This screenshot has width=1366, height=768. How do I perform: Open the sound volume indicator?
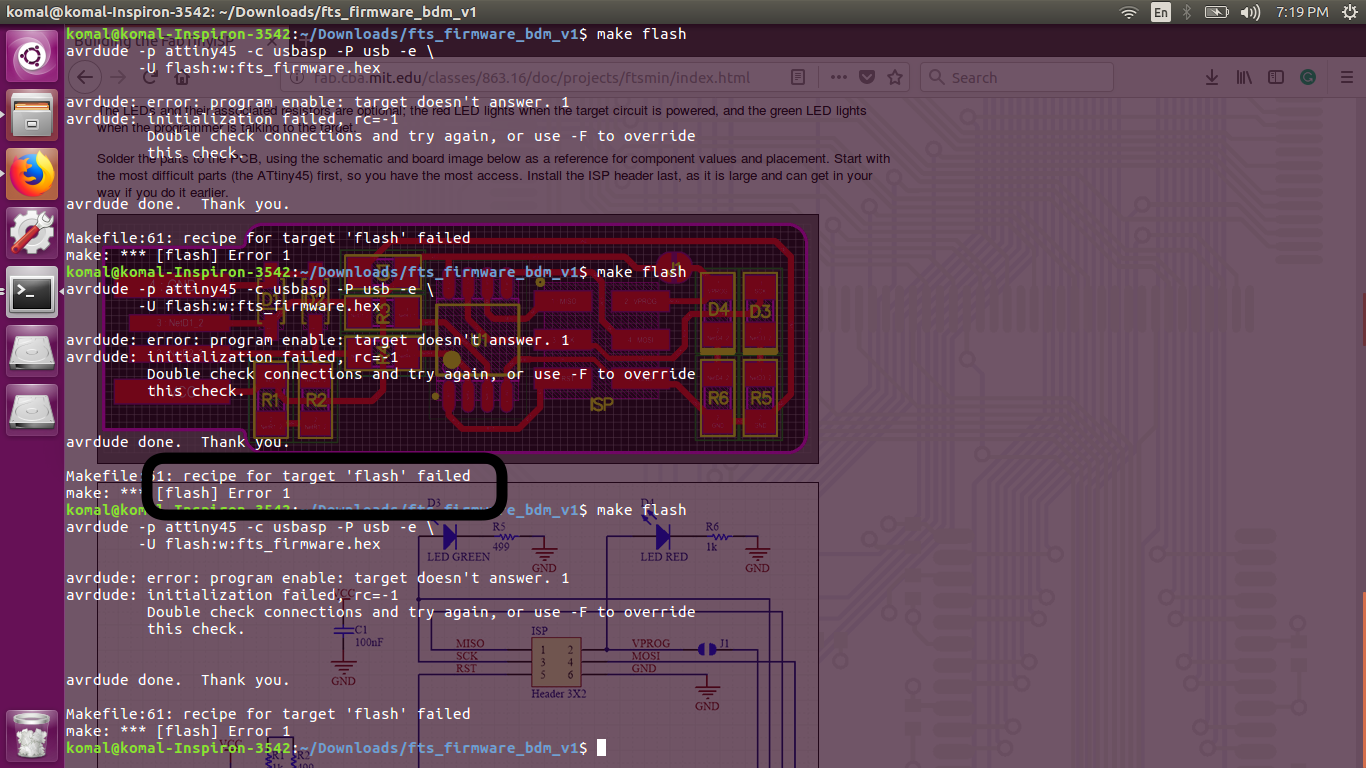[x=1250, y=12]
